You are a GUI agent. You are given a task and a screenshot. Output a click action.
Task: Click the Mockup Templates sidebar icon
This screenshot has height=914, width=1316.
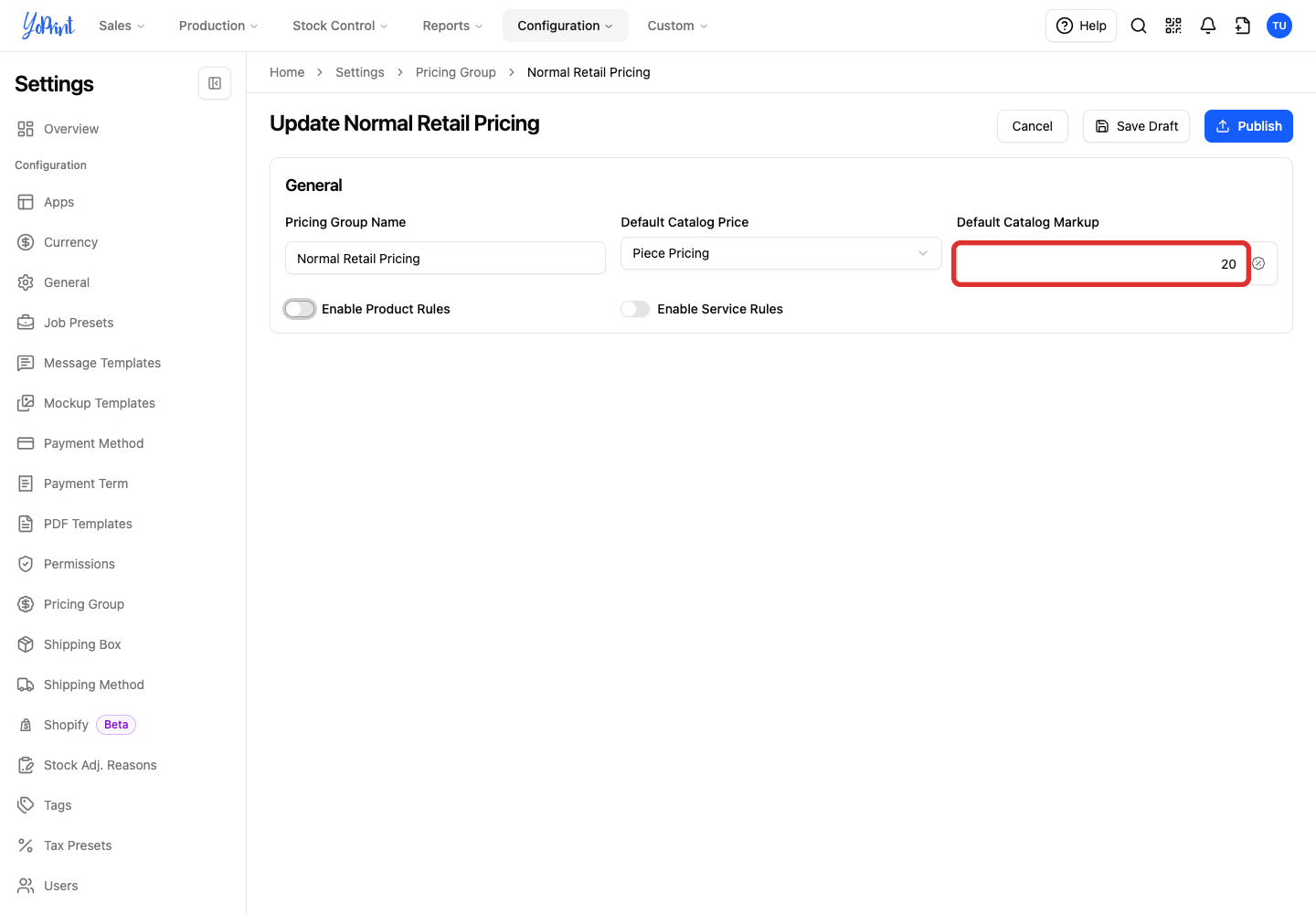tap(26, 403)
